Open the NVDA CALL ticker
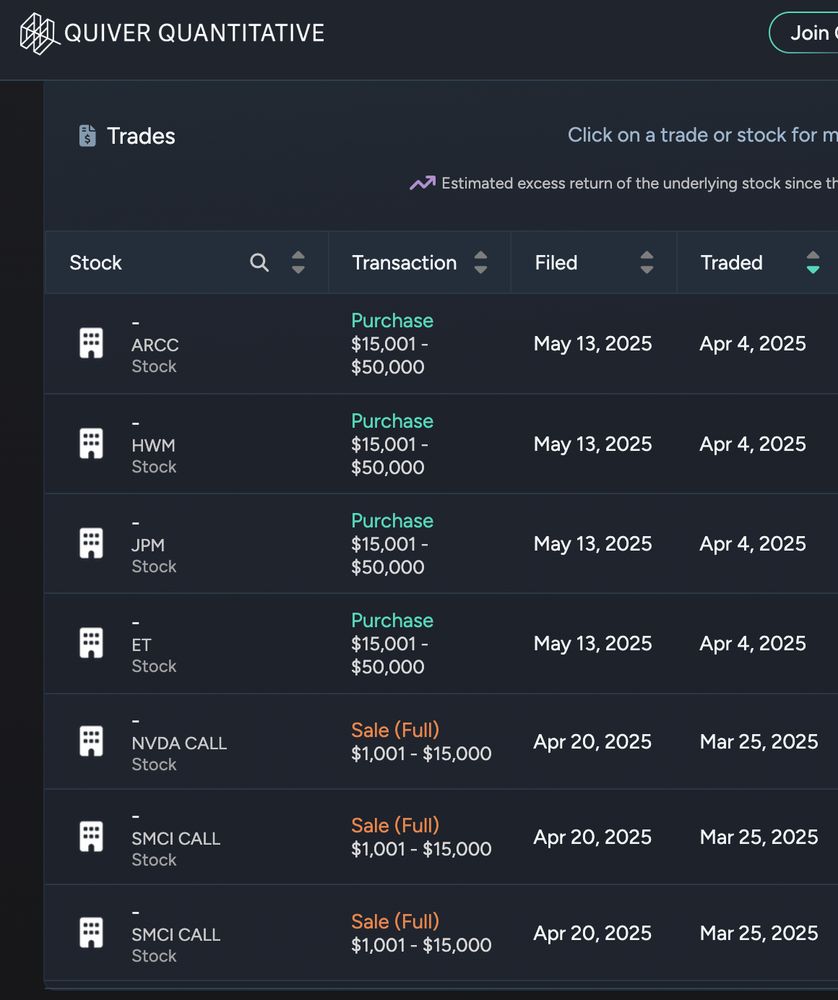The image size is (838, 1000). click(179, 743)
